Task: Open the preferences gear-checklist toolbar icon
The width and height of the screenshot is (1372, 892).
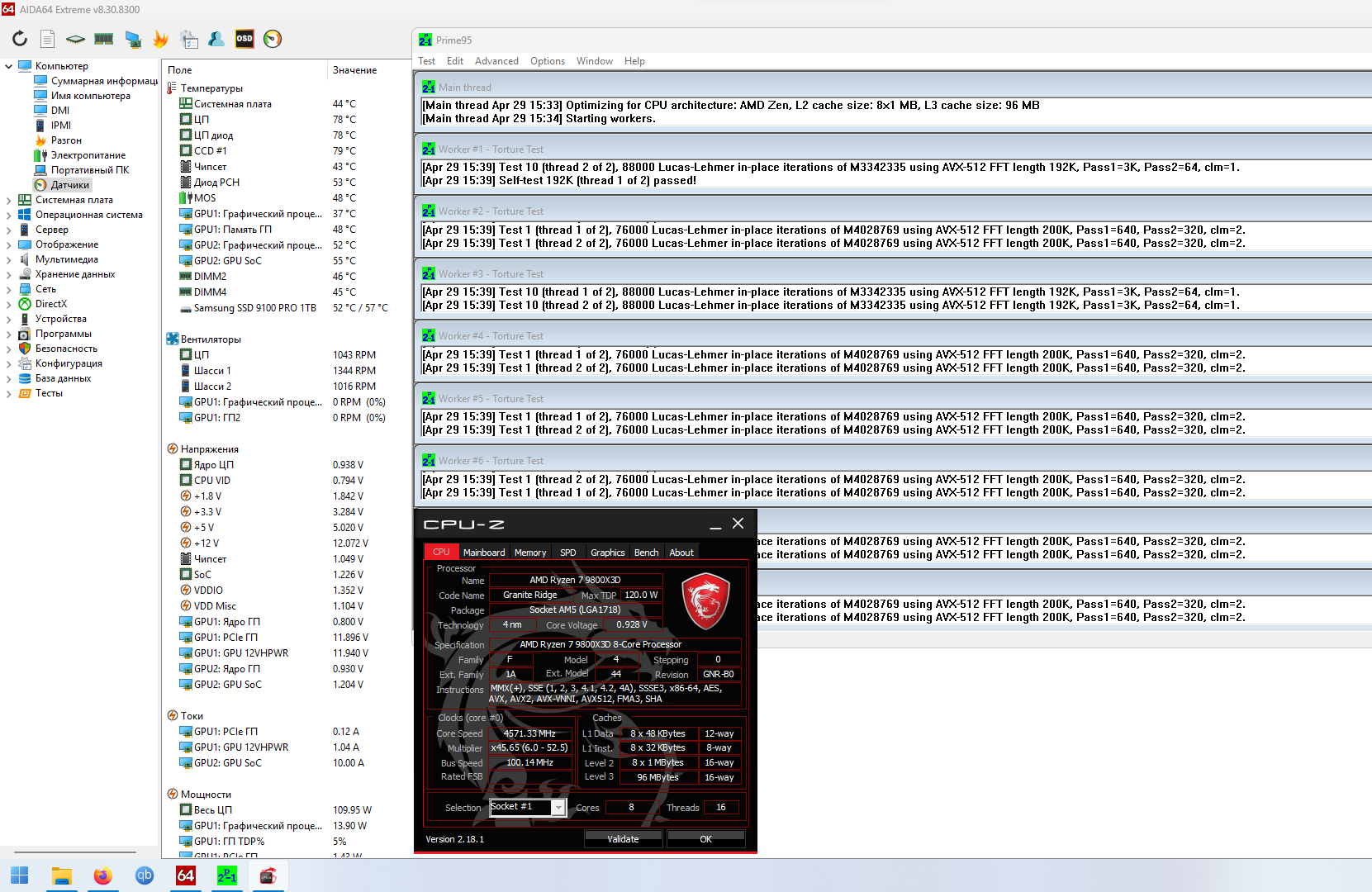Action: tap(188, 39)
